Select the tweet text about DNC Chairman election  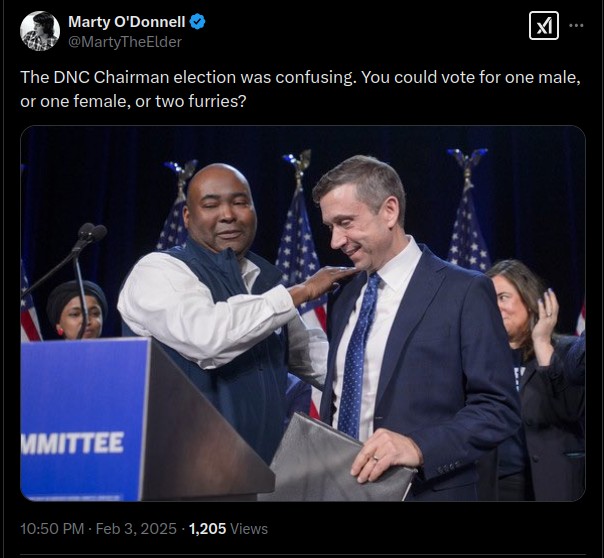pyautogui.click(x=300, y=89)
